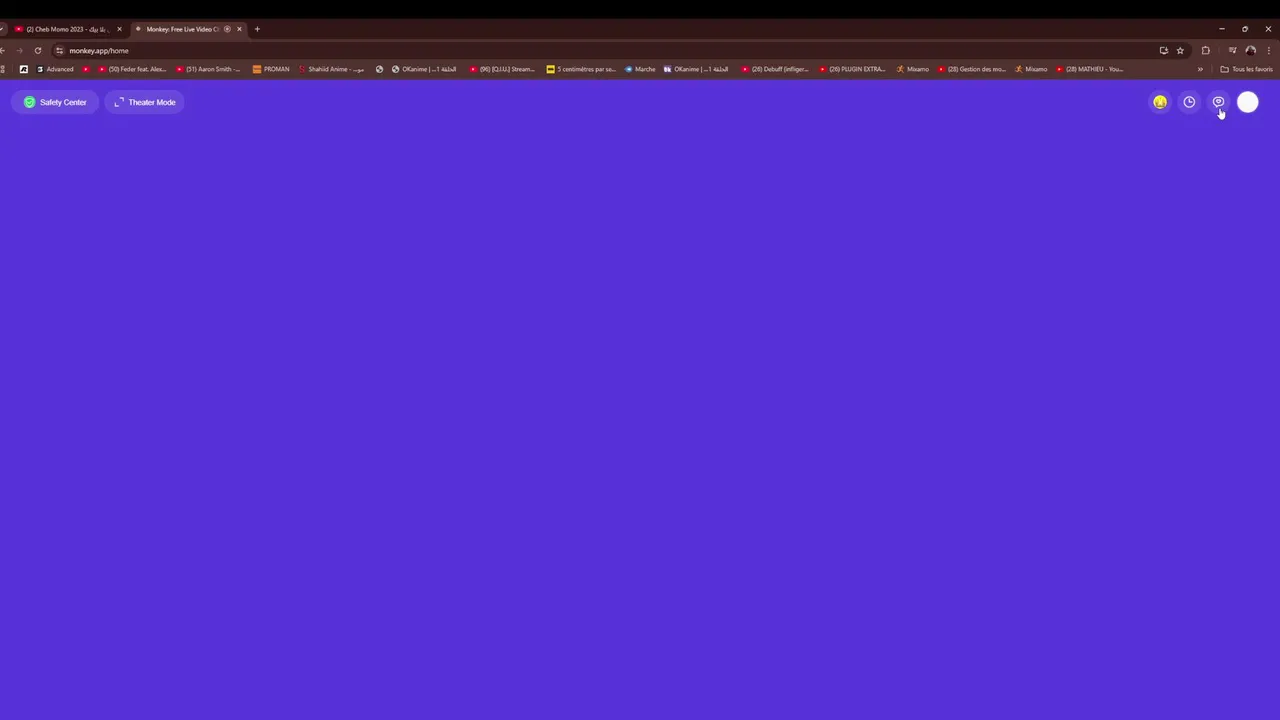The image size is (1280, 720).
Task: Open the Safety Center
Action: pos(55,102)
